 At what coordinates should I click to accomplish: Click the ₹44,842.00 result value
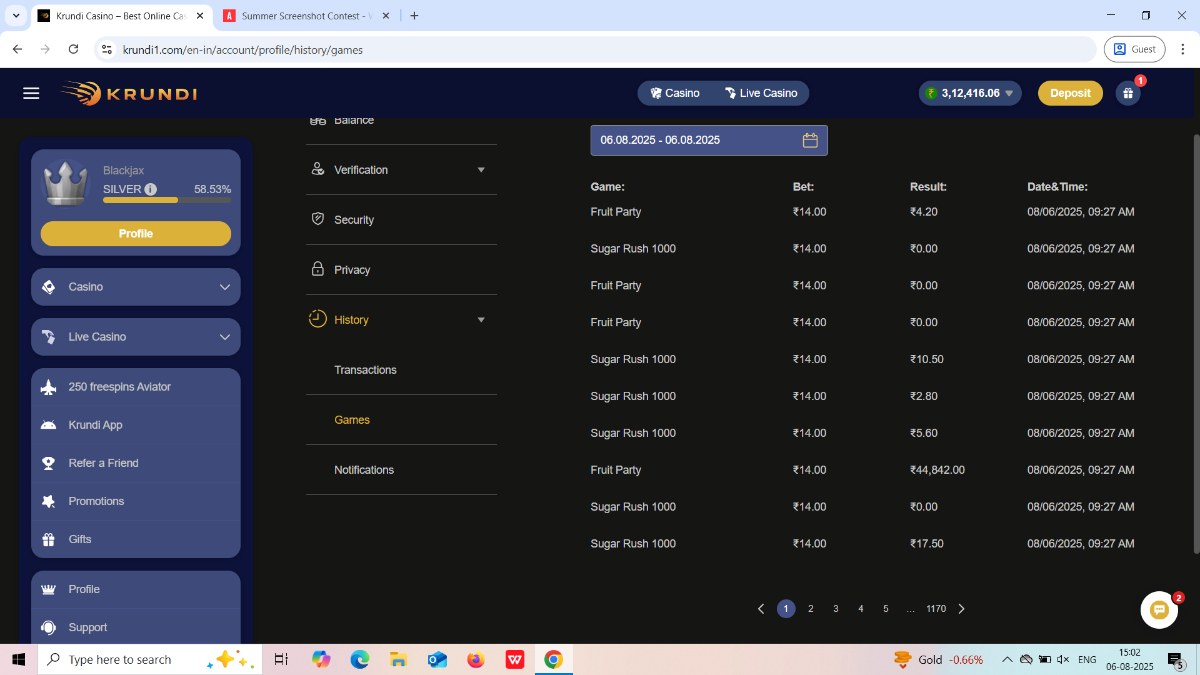click(x=937, y=470)
